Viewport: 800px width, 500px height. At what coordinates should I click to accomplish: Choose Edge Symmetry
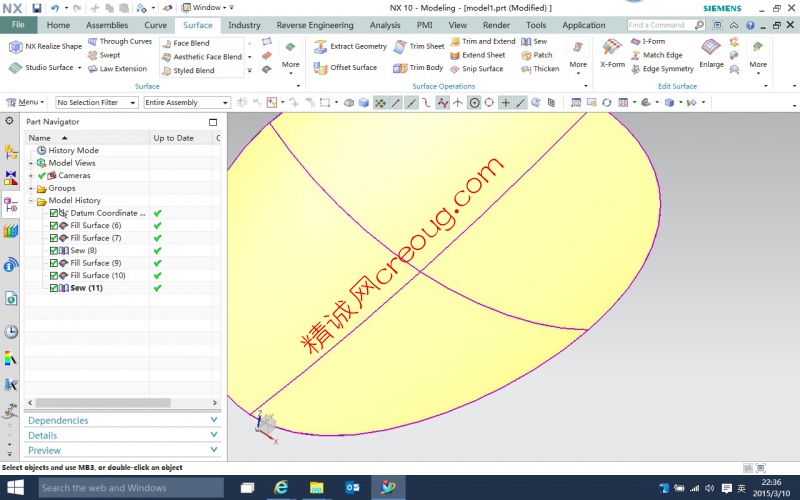coord(662,69)
